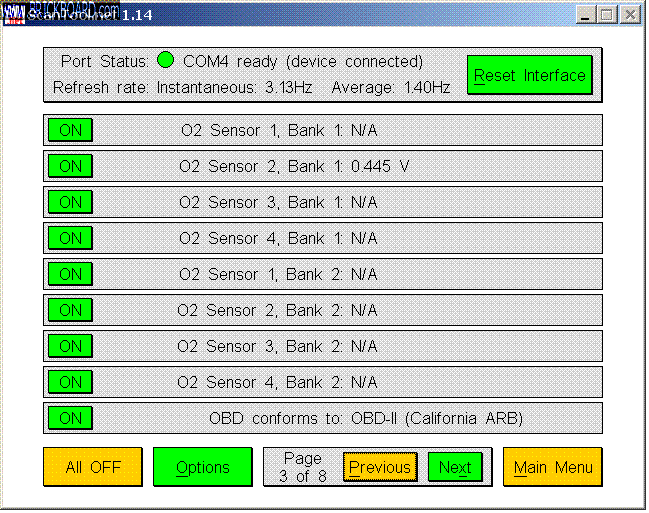Viewport: 649px width, 513px height.
Task: Switch off O2 Sensor 4, Bank 1
Action: tap(70, 238)
